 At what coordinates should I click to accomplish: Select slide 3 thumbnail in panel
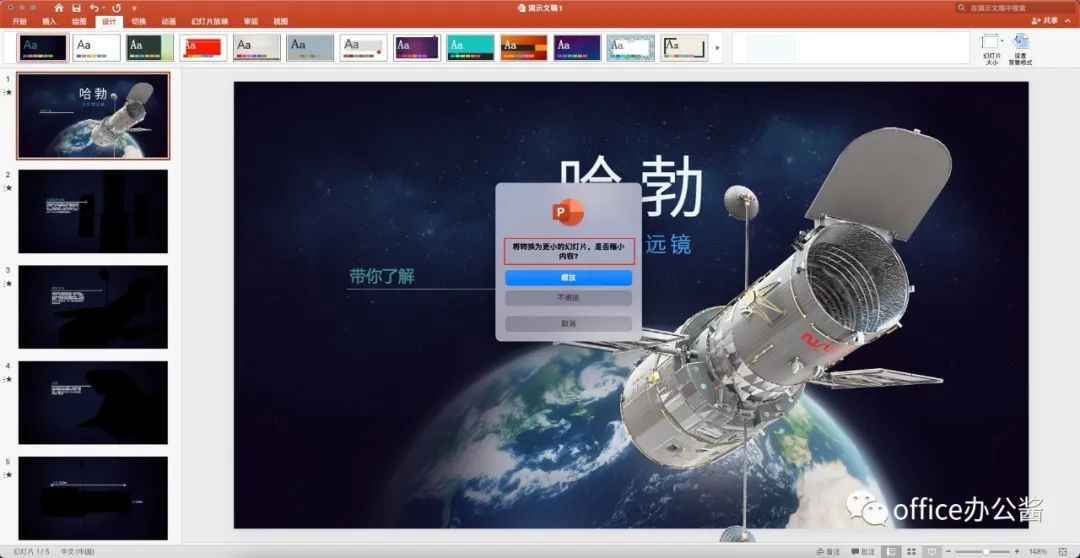93,307
